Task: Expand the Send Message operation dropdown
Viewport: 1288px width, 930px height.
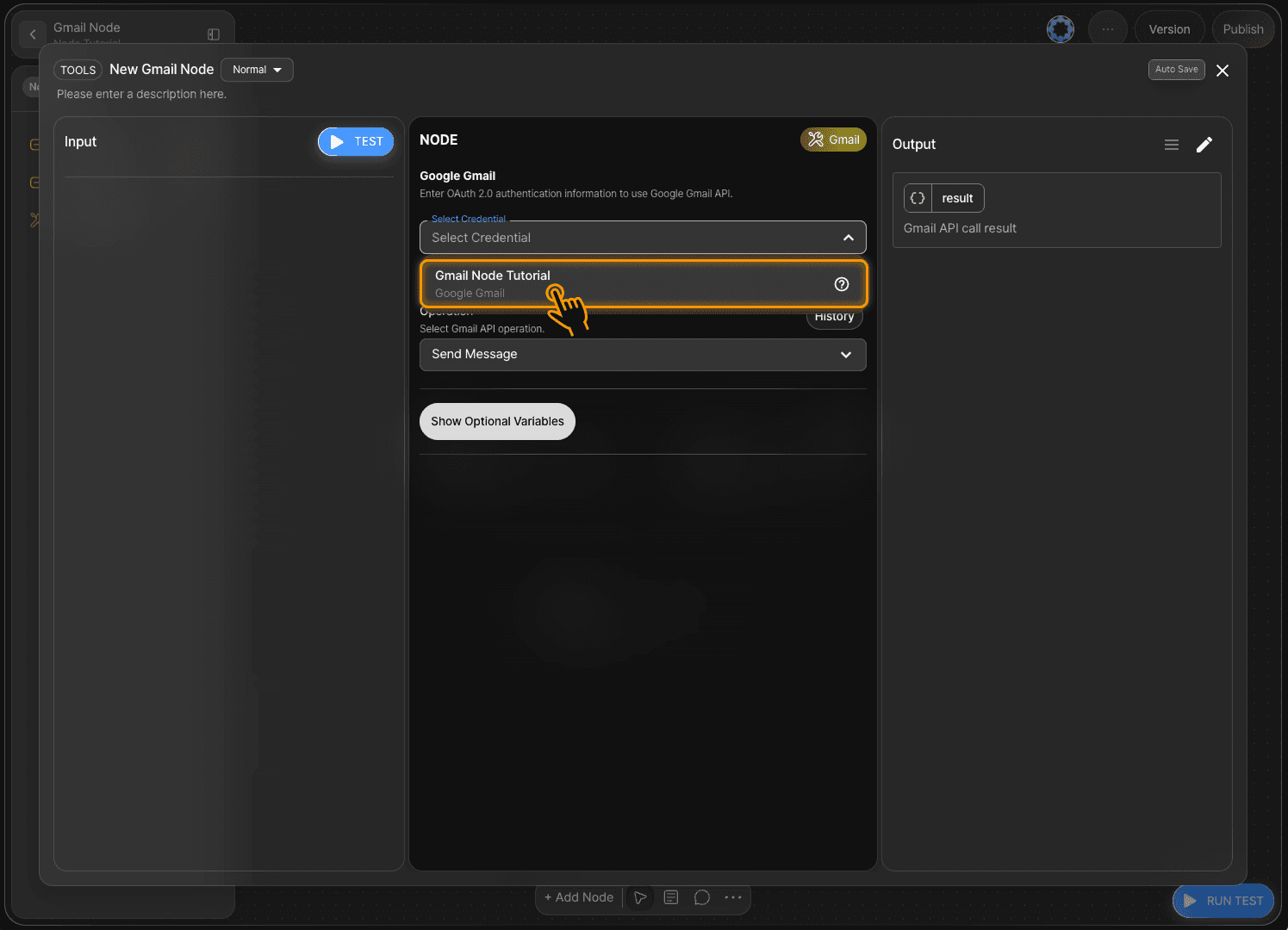Action: (x=643, y=355)
